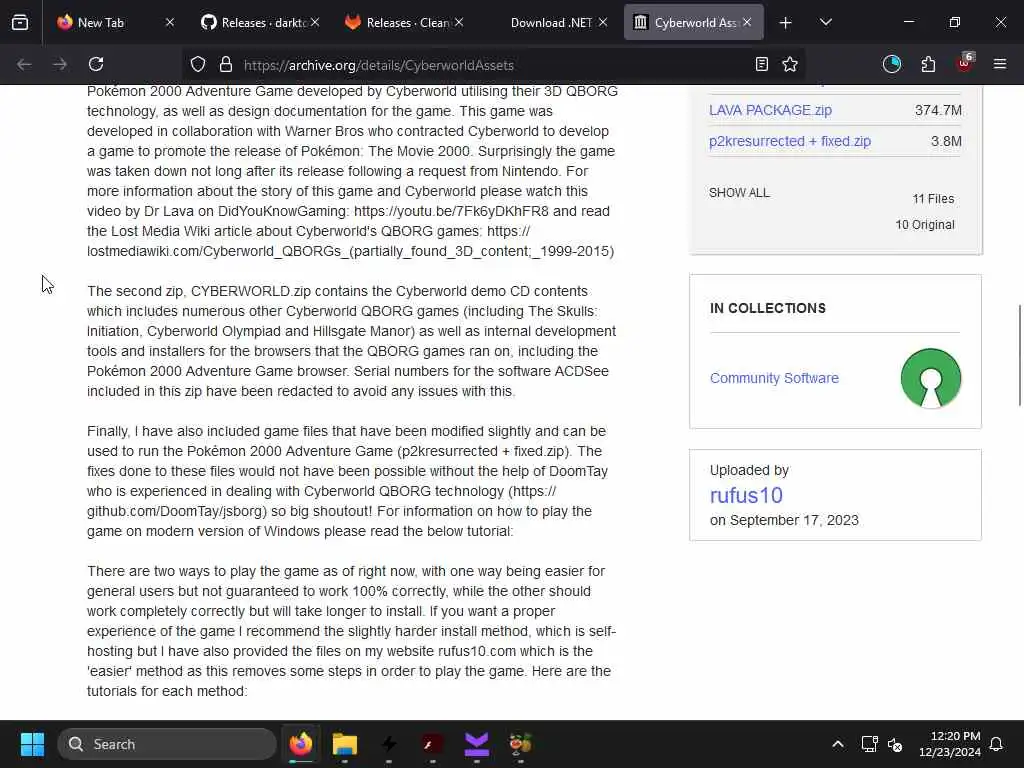Open the network status tray icon

coord(869,744)
